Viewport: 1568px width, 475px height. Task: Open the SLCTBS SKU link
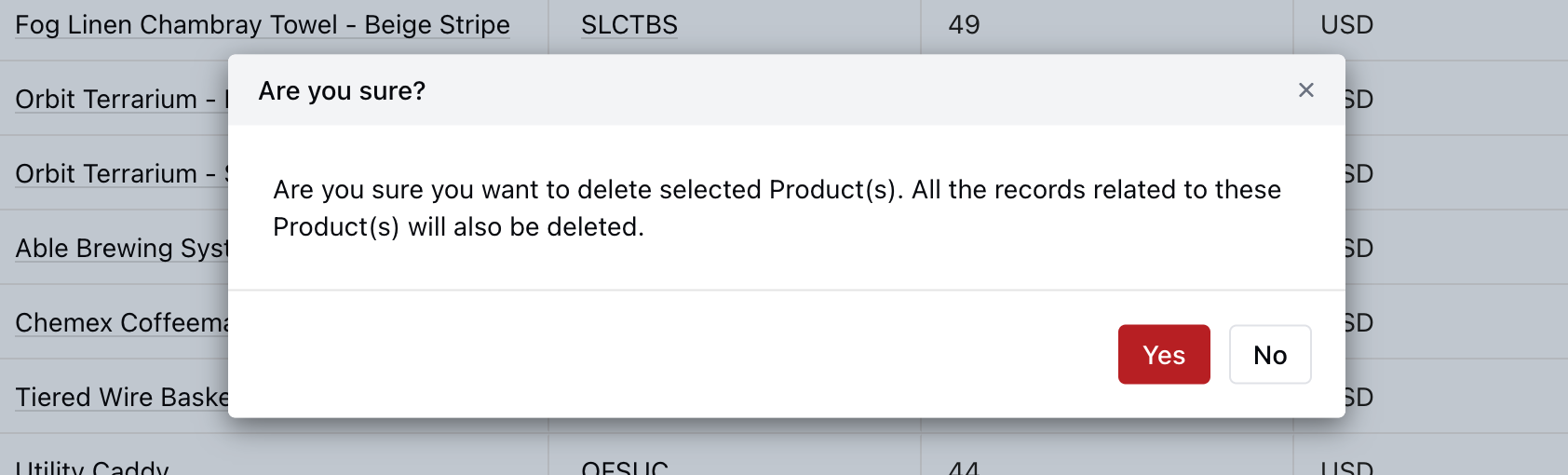point(629,25)
